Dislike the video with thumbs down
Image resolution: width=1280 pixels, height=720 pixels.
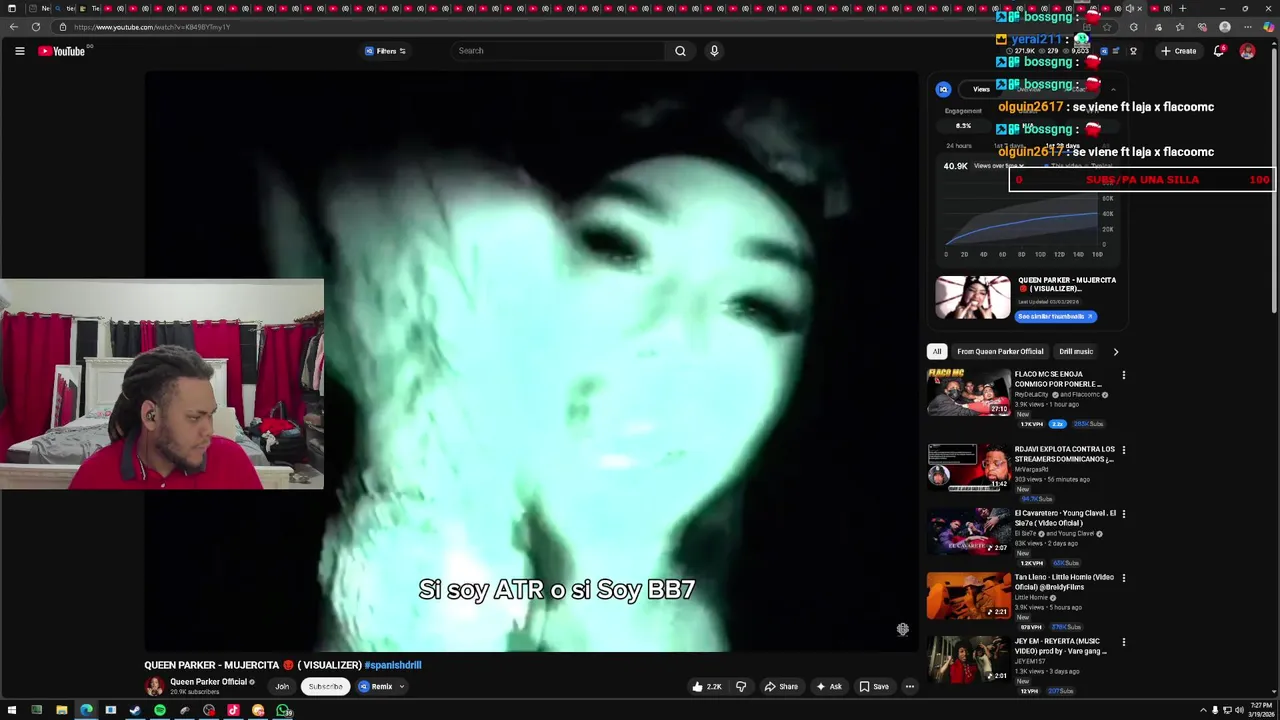point(741,687)
